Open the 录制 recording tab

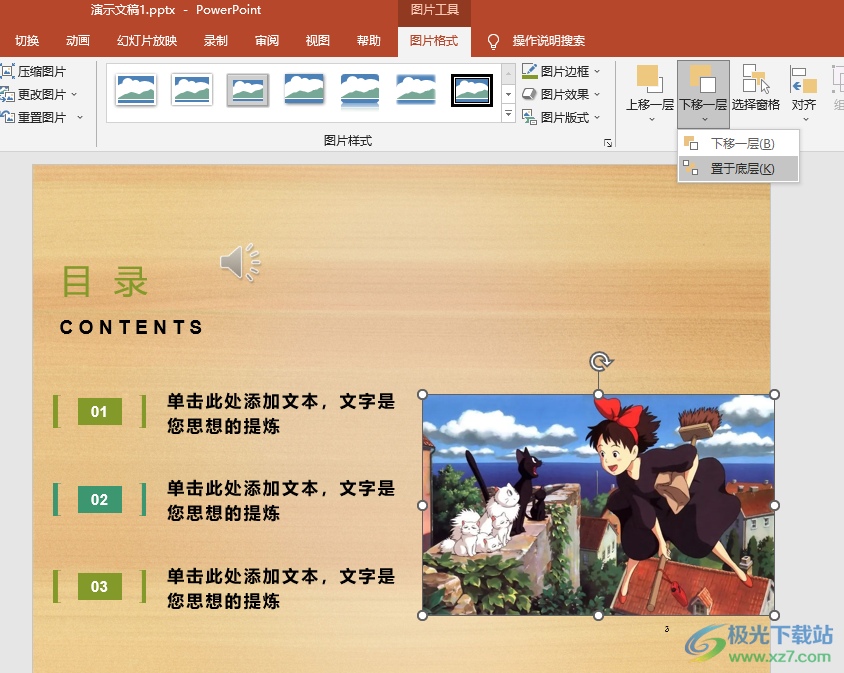[216, 40]
